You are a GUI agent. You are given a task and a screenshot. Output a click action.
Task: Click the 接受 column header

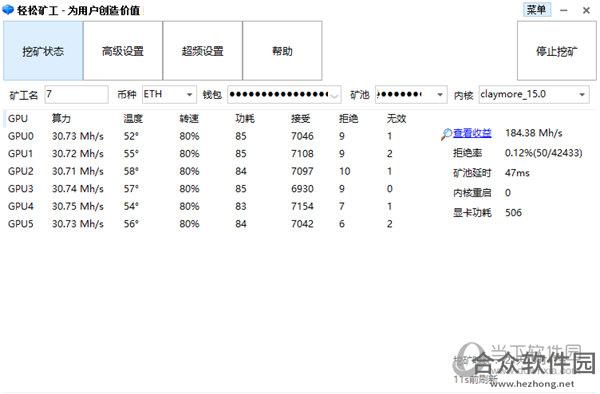point(300,119)
